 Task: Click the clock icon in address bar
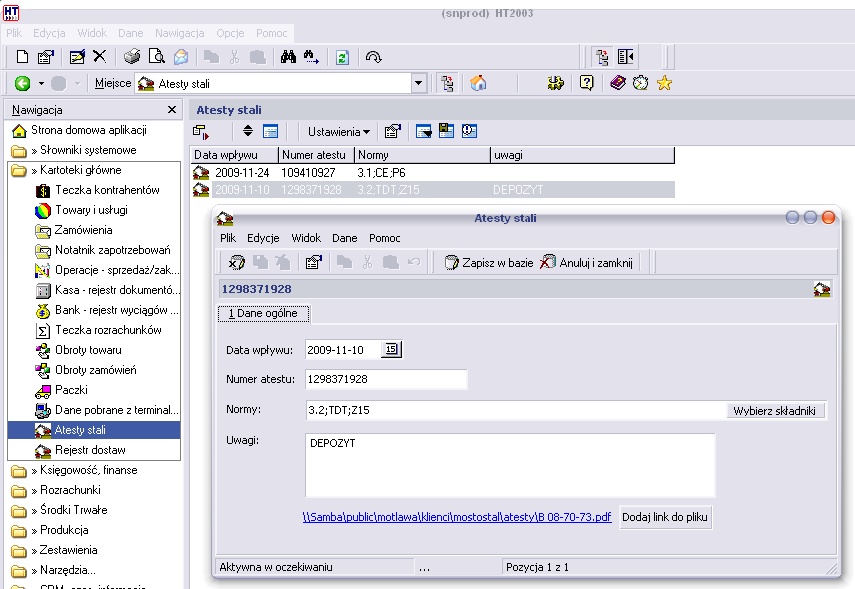pos(641,83)
